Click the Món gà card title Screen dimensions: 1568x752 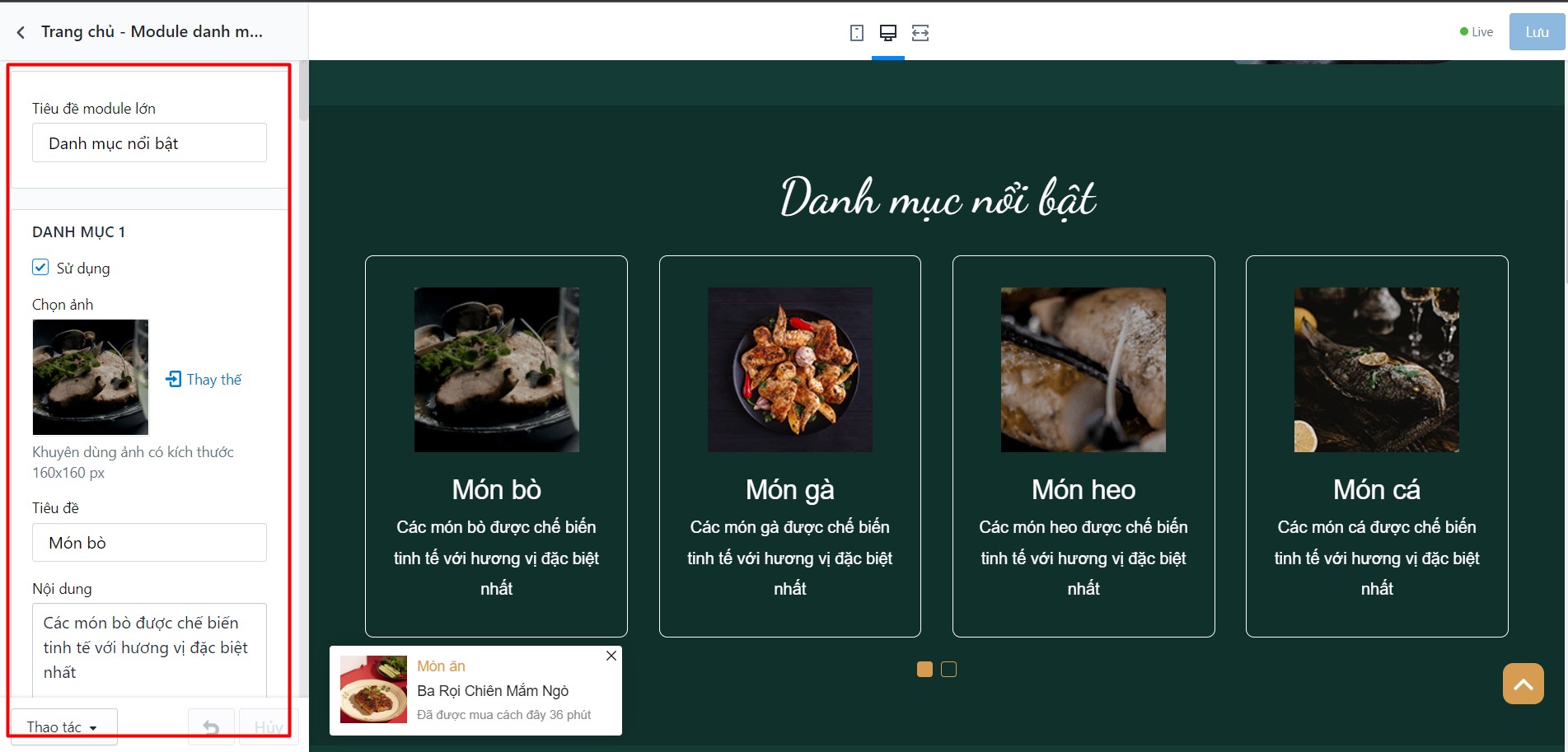pyautogui.click(x=790, y=490)
